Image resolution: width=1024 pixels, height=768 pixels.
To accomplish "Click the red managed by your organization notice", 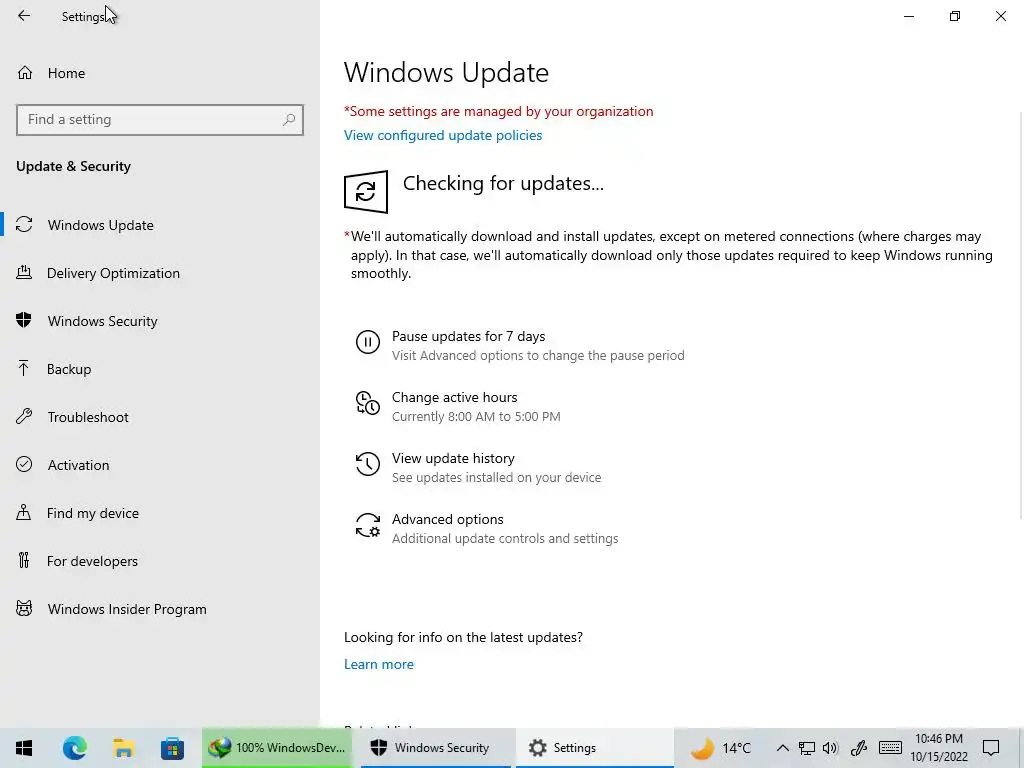I will (x=498, y=111).
